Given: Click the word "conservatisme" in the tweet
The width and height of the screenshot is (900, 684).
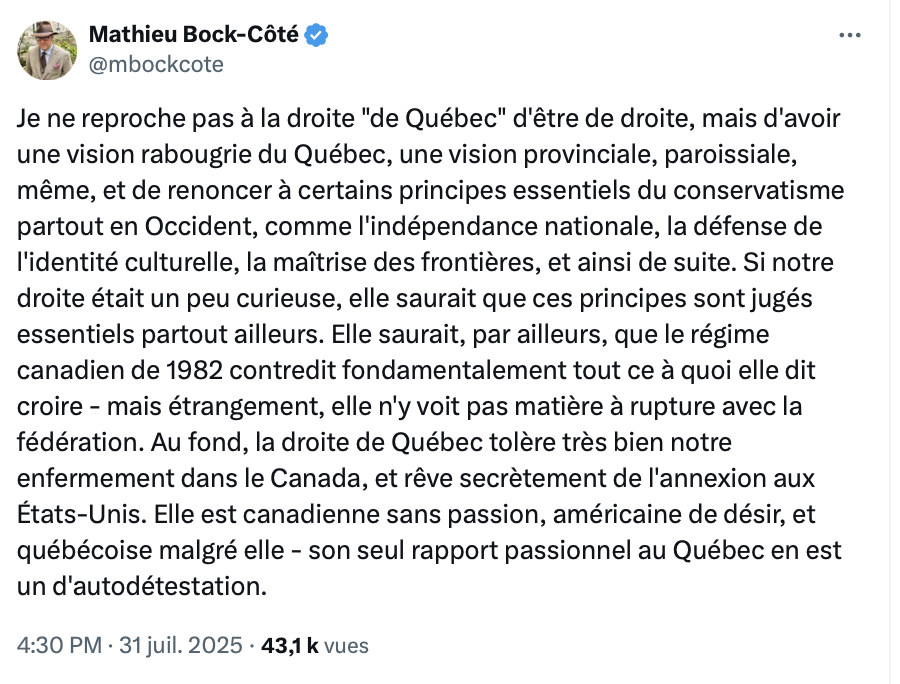Looking at the screenshot, I should (x=758, y=191).
